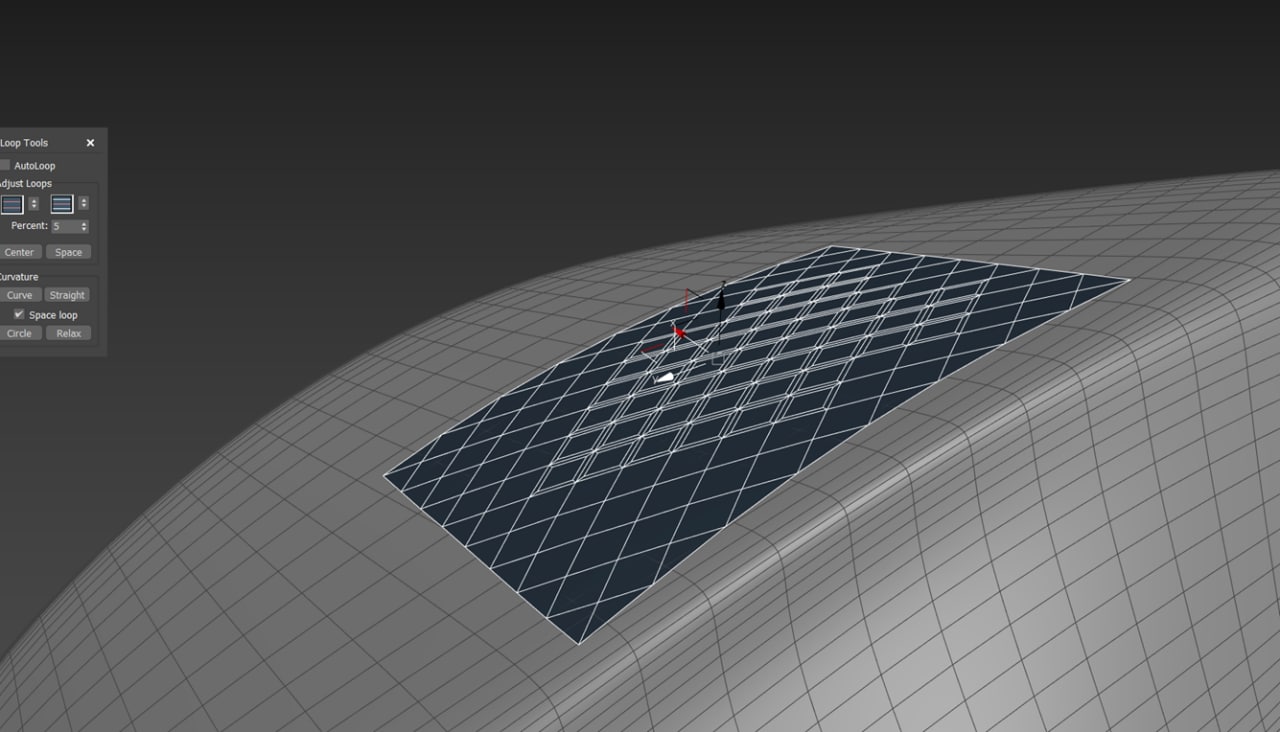Uncheck the Space loop checkbox
Screen dimensions: 1280x732
tap(18, 314)
